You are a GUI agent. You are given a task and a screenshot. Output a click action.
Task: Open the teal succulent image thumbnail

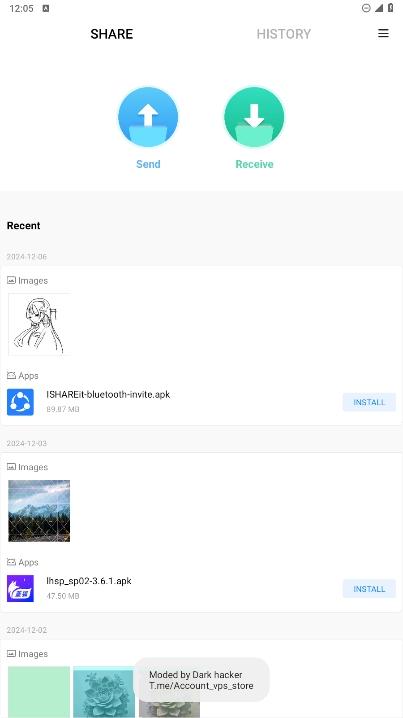click(x=104, y=692)
